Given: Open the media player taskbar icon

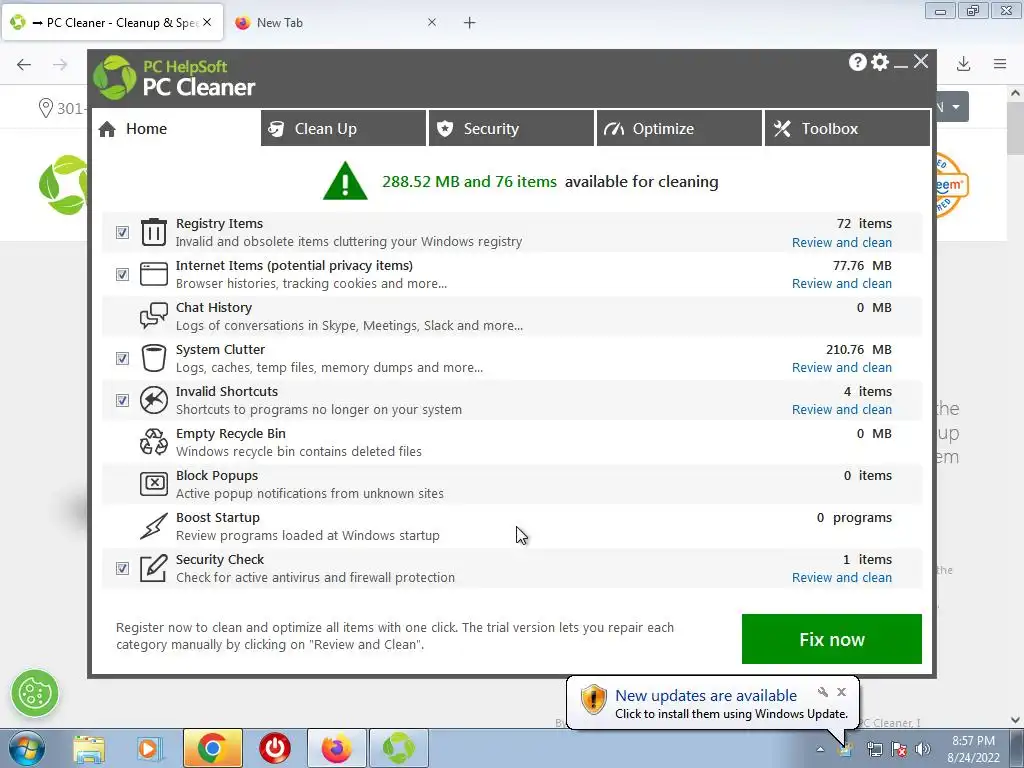Looking at the screenshot, I should (150, 749).
